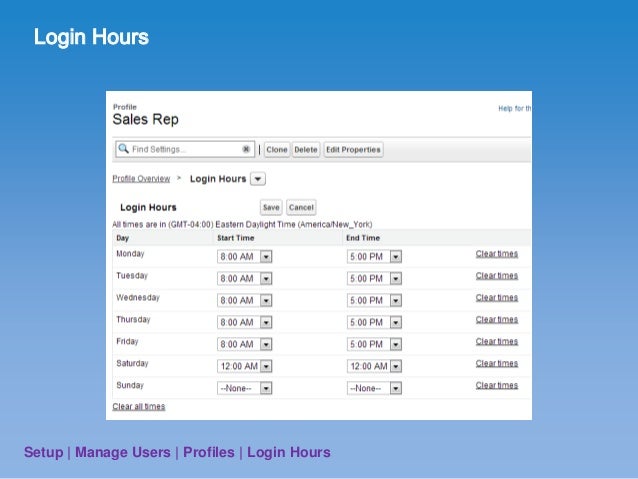
Task: Click the Day column header
Action: coord(122,238)
